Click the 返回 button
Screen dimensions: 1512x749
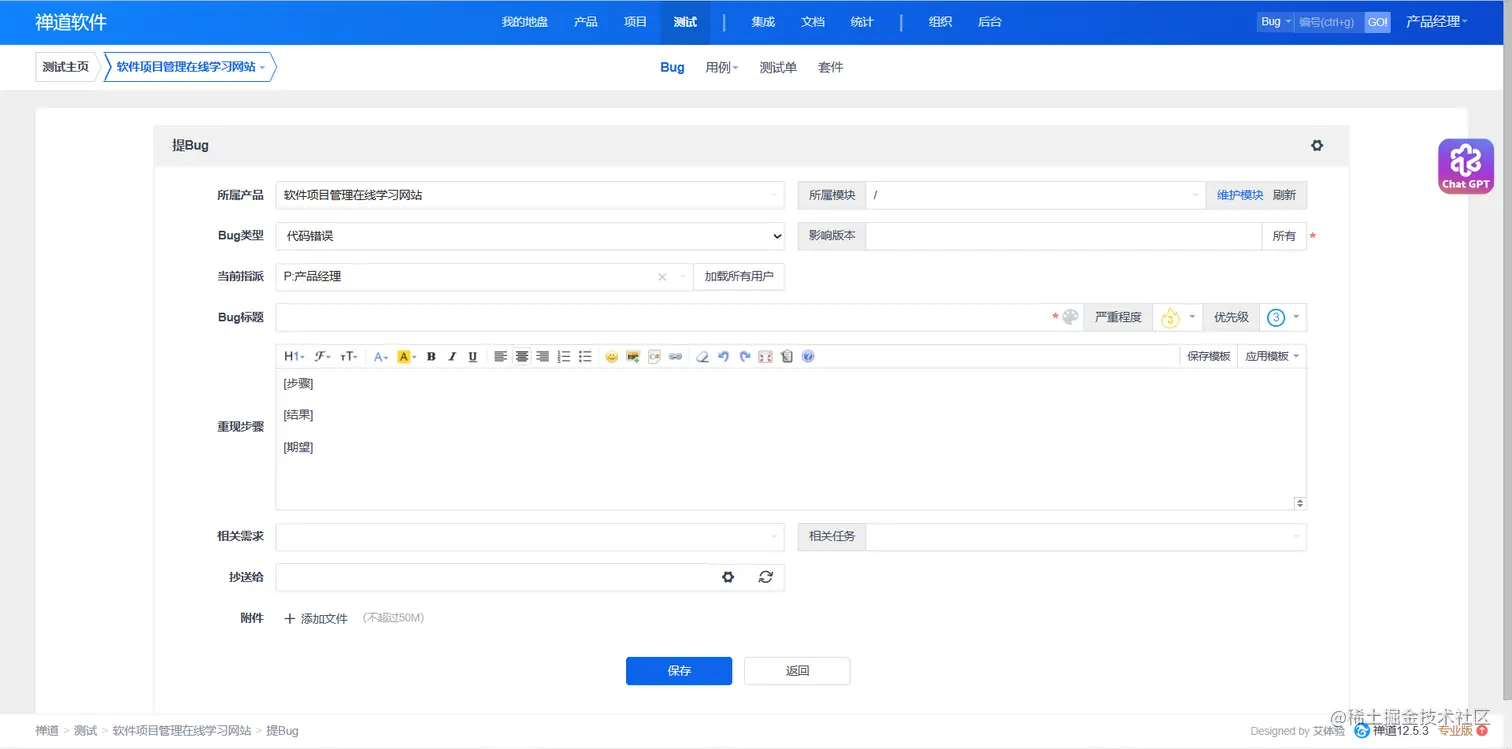click(797, 671)
